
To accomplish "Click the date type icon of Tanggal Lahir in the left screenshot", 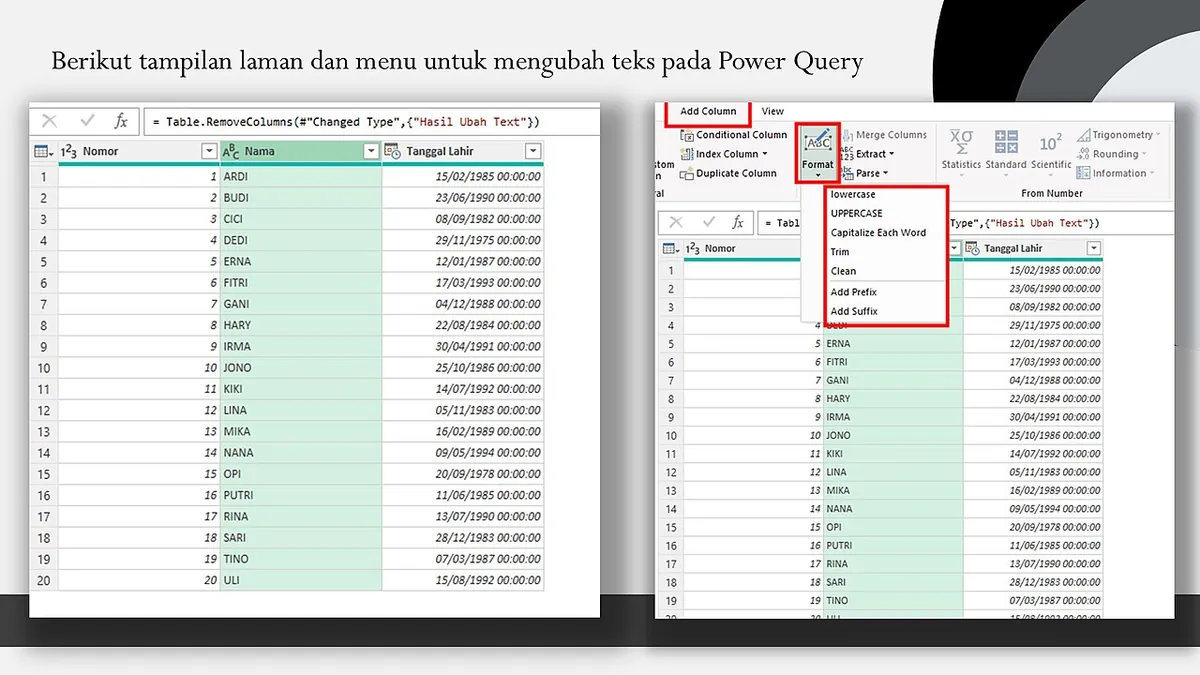I will [x=393, y=151].
